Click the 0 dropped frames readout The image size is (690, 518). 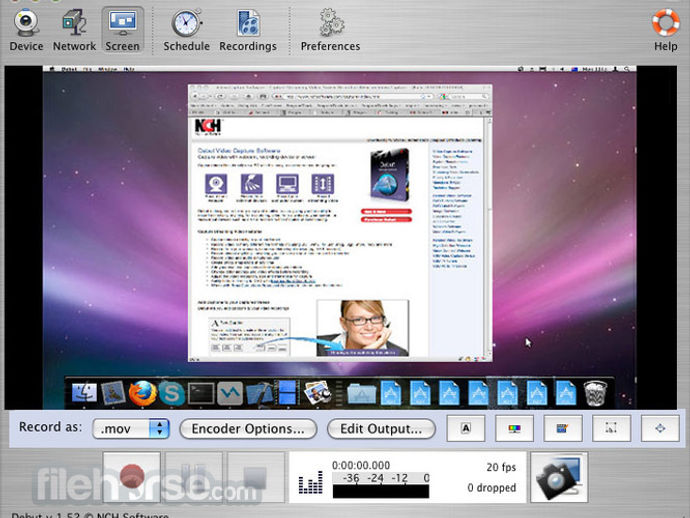(492, 488)
